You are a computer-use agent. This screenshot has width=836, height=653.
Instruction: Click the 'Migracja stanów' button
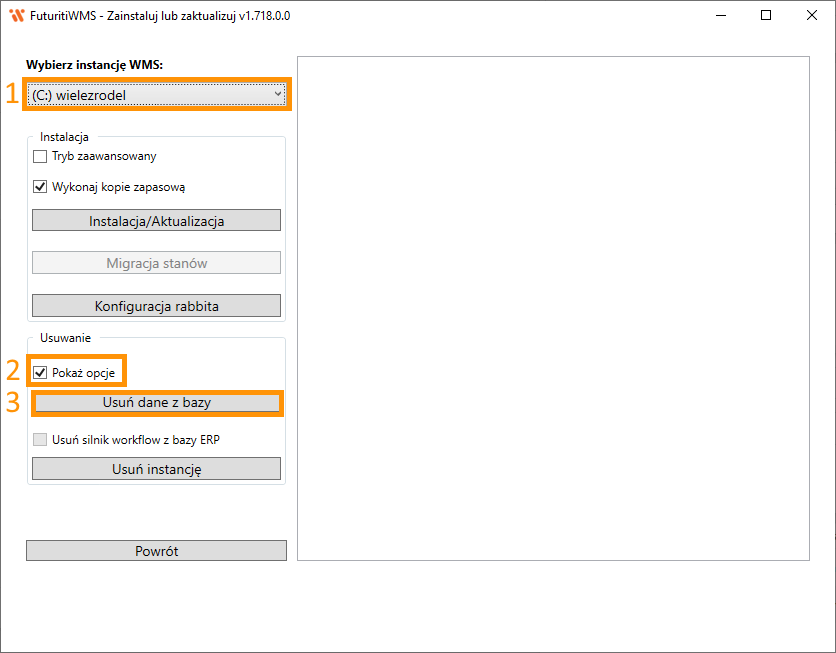156,263
